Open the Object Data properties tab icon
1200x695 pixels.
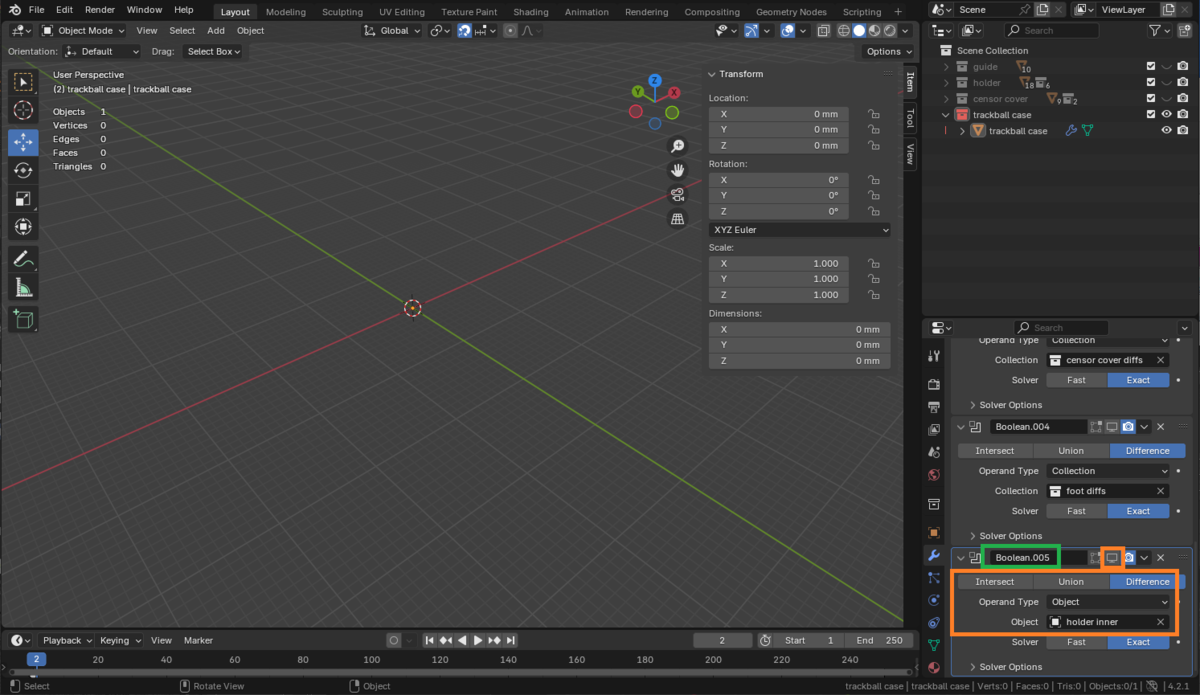pos(934,645)
